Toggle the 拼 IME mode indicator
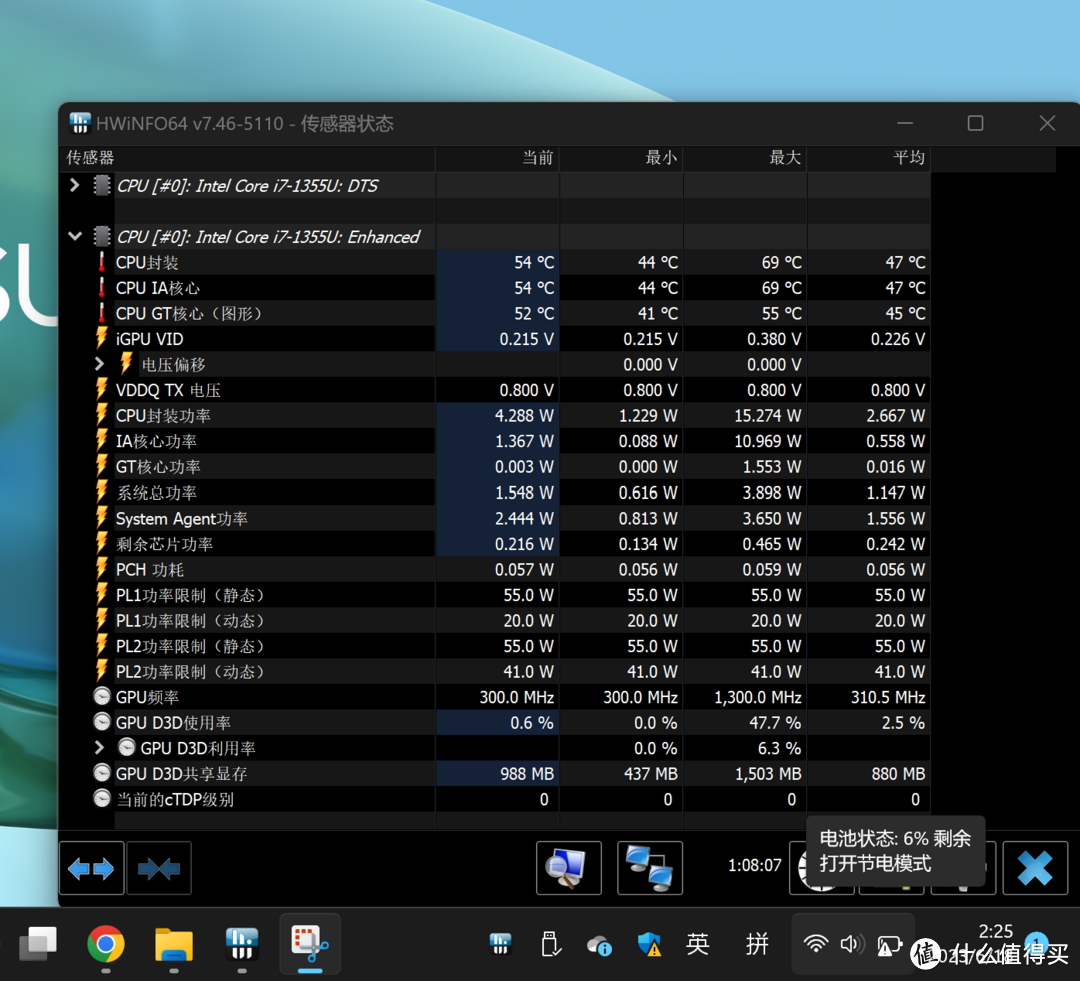 tap(757, 944)
